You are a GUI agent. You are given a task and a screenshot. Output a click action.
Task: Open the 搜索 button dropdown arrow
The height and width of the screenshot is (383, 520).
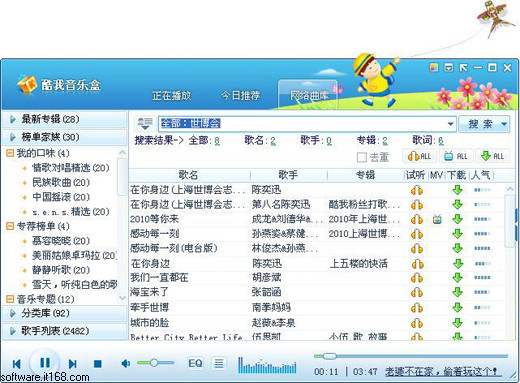pyautogui.click(x=504, y=124)
